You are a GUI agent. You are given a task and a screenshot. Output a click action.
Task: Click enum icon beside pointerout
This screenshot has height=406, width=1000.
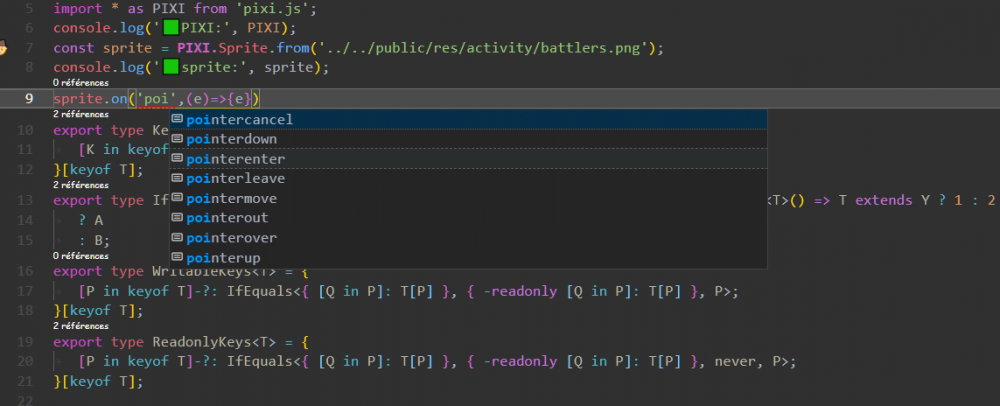(177, 218)
